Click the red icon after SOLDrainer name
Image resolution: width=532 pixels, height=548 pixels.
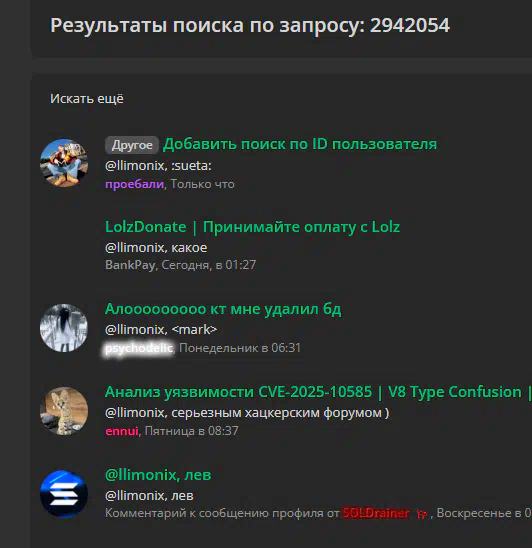click(x=422, y=514)
